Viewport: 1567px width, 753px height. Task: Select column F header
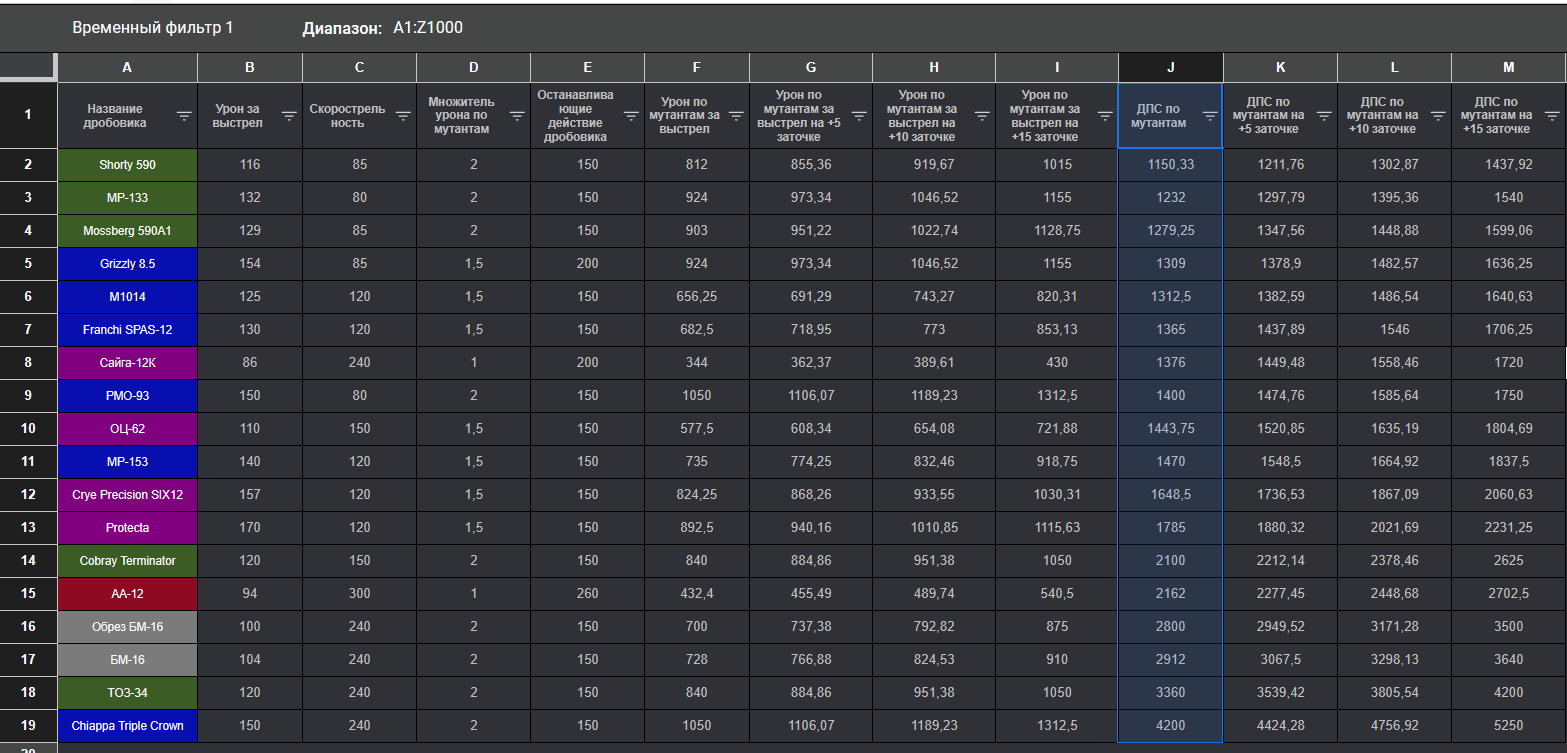click(x=696, y=68)
